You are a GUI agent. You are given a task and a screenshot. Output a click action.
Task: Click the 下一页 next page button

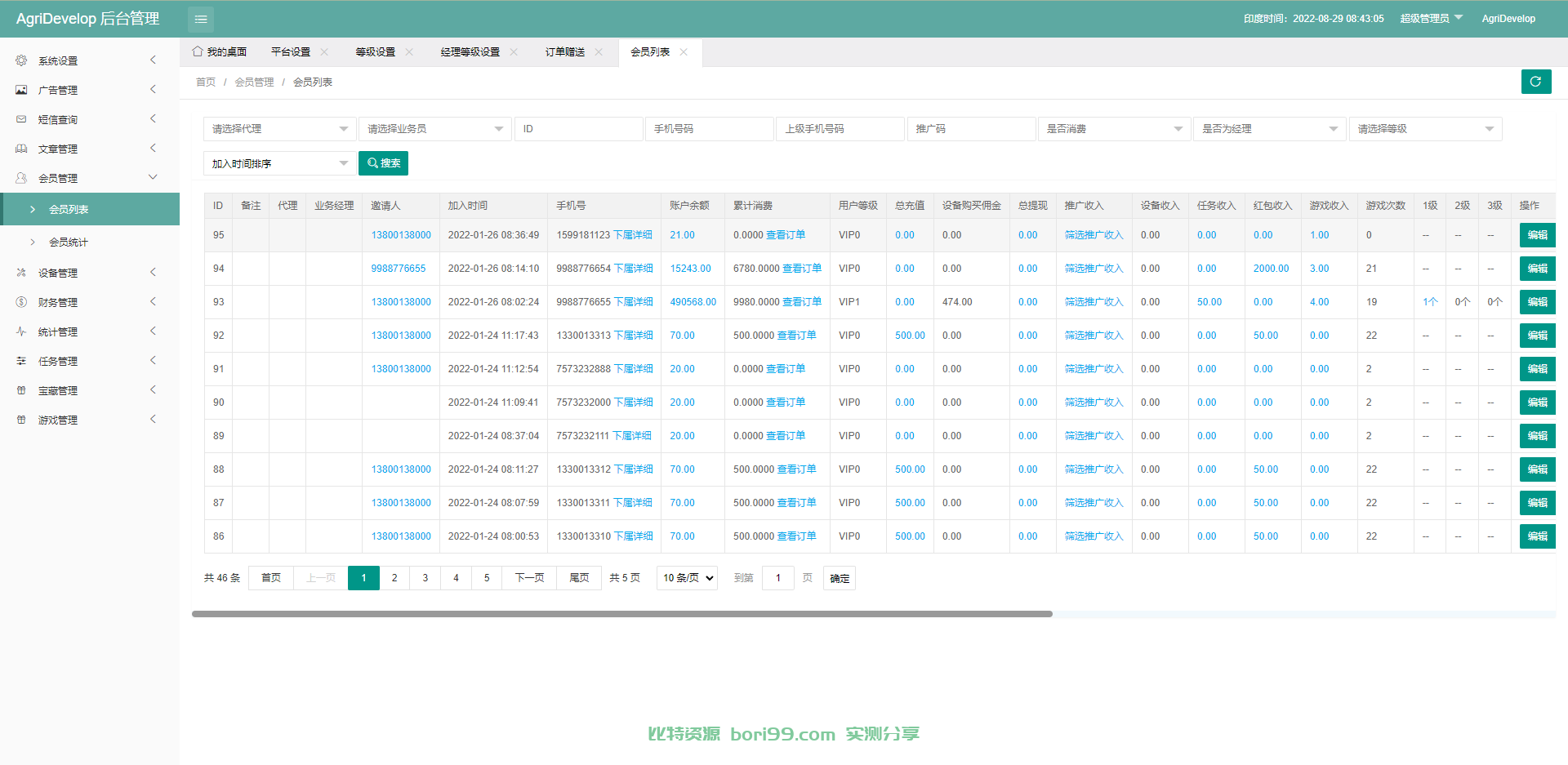click(x=529, y=578)
